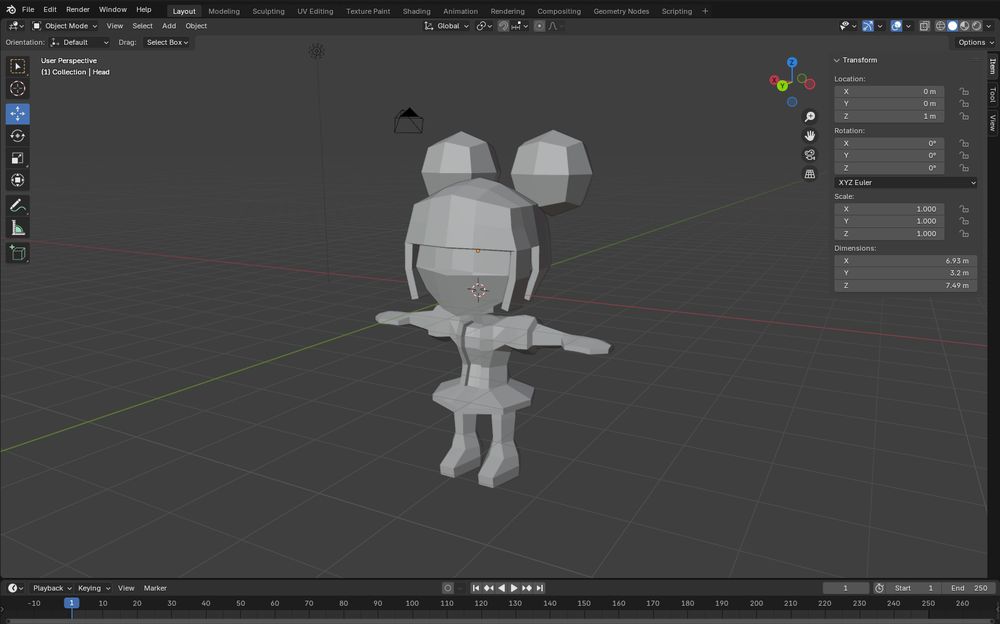Click the Blender logo icon
This screenshot has height=624, width=1000.
[11, 10]
